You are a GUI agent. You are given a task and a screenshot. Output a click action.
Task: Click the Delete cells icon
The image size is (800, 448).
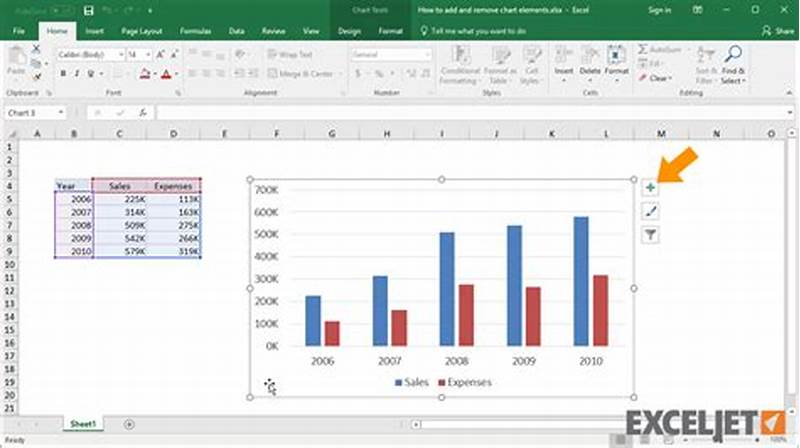[x=590, y=55]
